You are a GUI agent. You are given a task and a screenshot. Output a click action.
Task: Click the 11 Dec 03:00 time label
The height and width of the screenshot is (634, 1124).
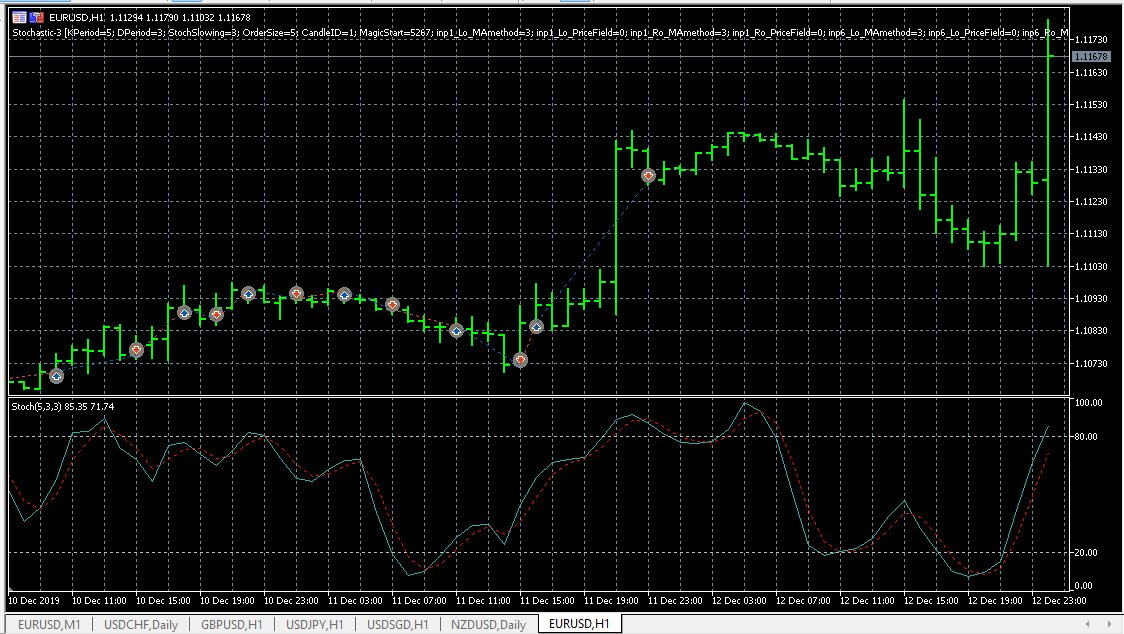pyautogui.click(x=356, y=600)
